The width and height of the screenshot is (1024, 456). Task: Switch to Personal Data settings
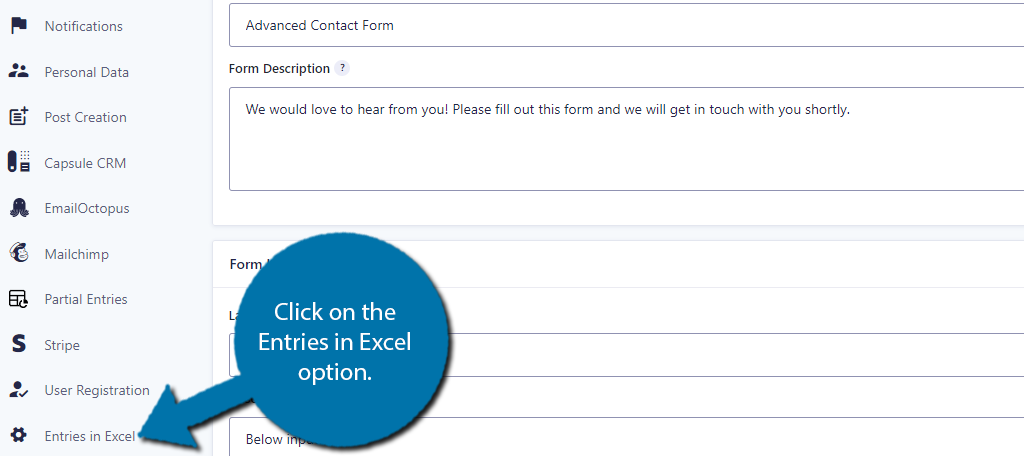point(86,72)
